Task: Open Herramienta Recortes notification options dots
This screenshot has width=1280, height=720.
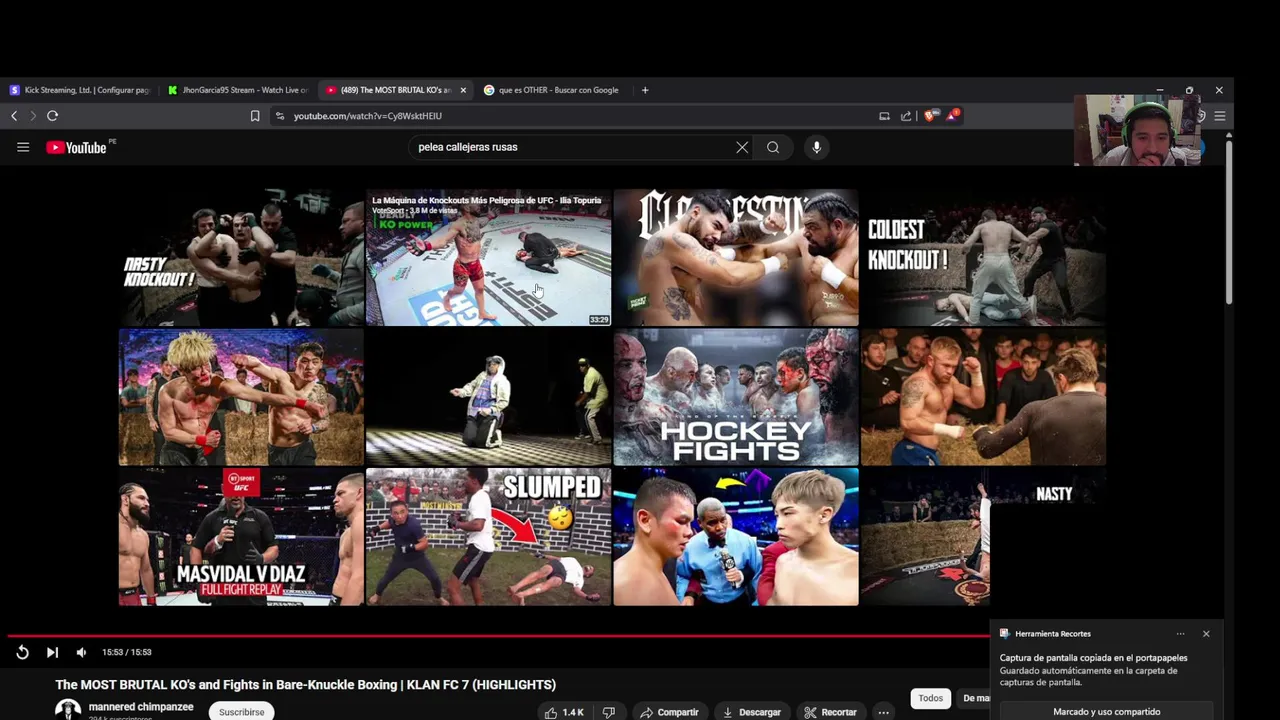Action: pyautogui.click(x=1180, y=634)
